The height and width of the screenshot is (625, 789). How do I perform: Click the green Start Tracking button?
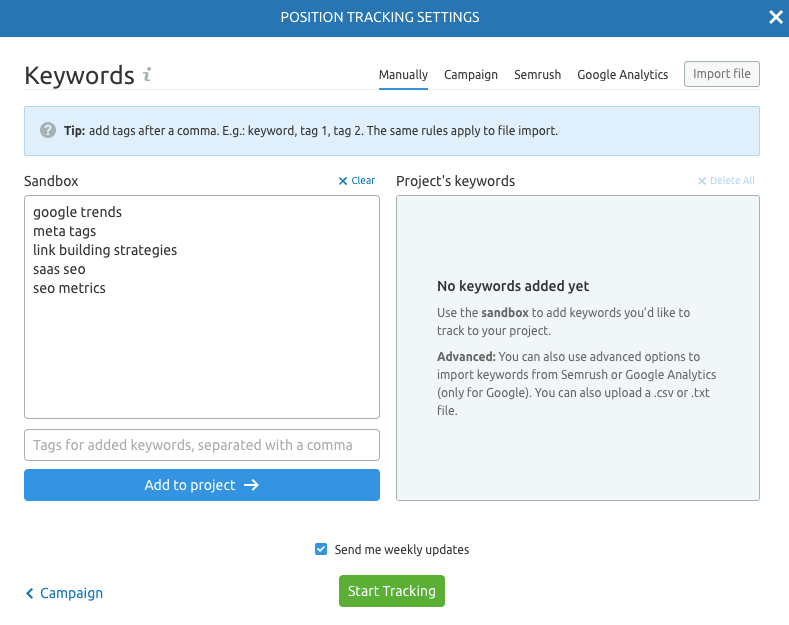(x=391, y=591)
